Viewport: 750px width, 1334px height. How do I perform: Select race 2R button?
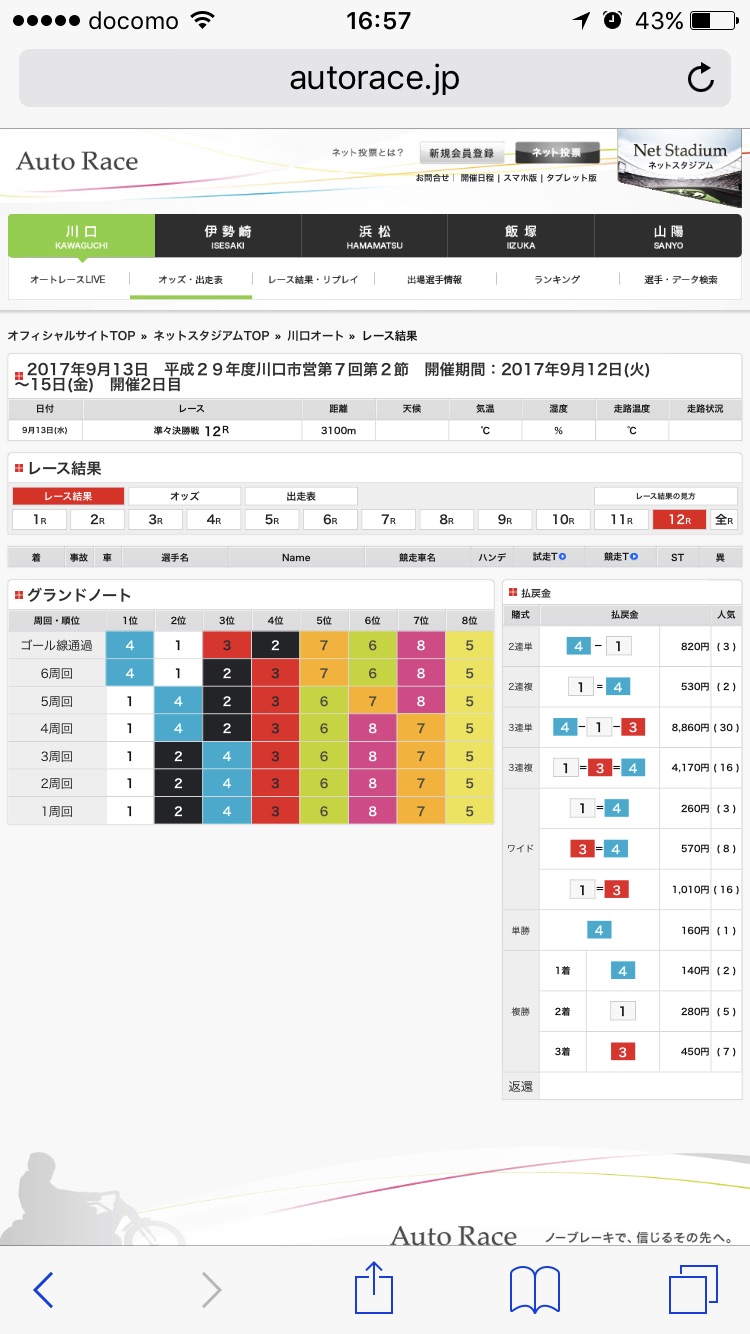pos(97,520)
